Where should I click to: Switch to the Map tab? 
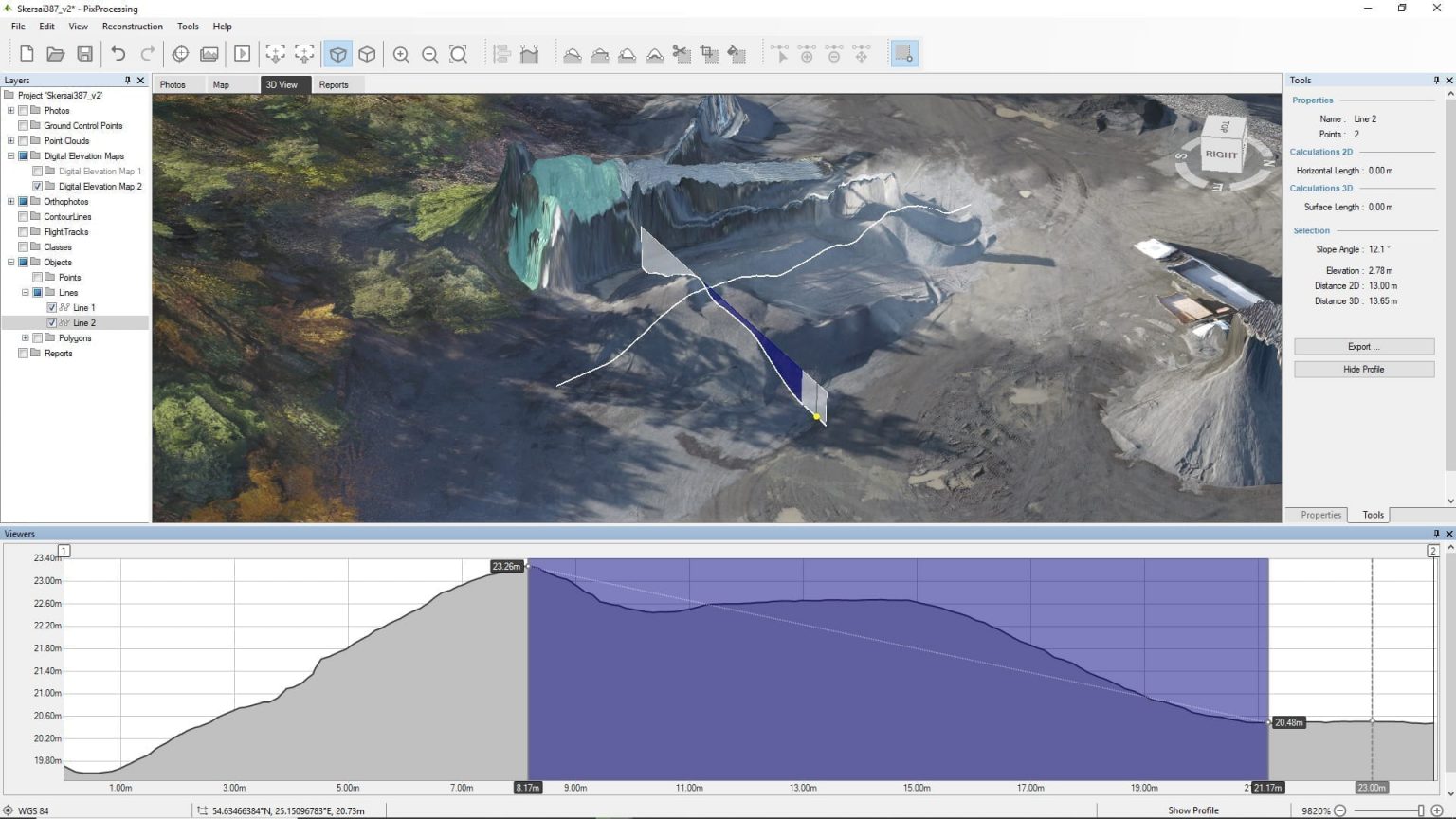point(221,84)
